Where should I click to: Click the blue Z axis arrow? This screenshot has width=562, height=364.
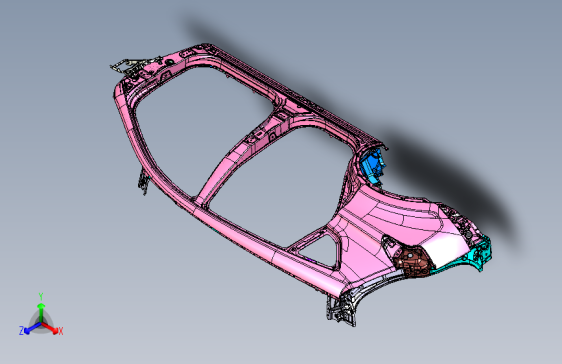32,328
